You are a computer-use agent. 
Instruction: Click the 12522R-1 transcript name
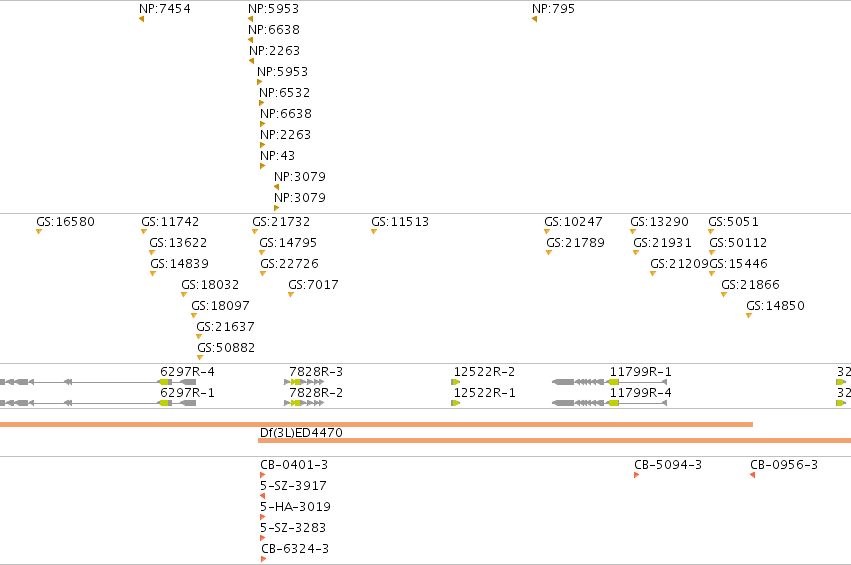coord(485,392)
